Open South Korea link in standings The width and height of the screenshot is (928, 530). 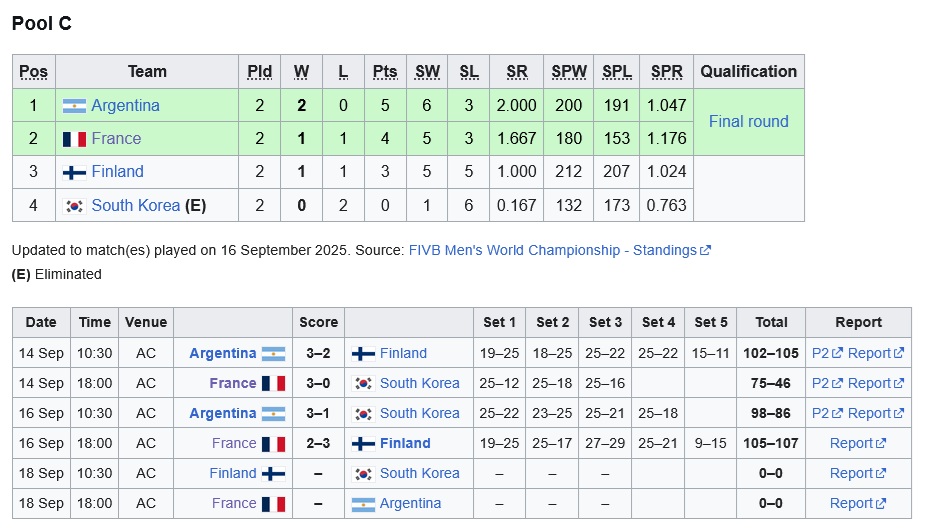click(136, 206)
